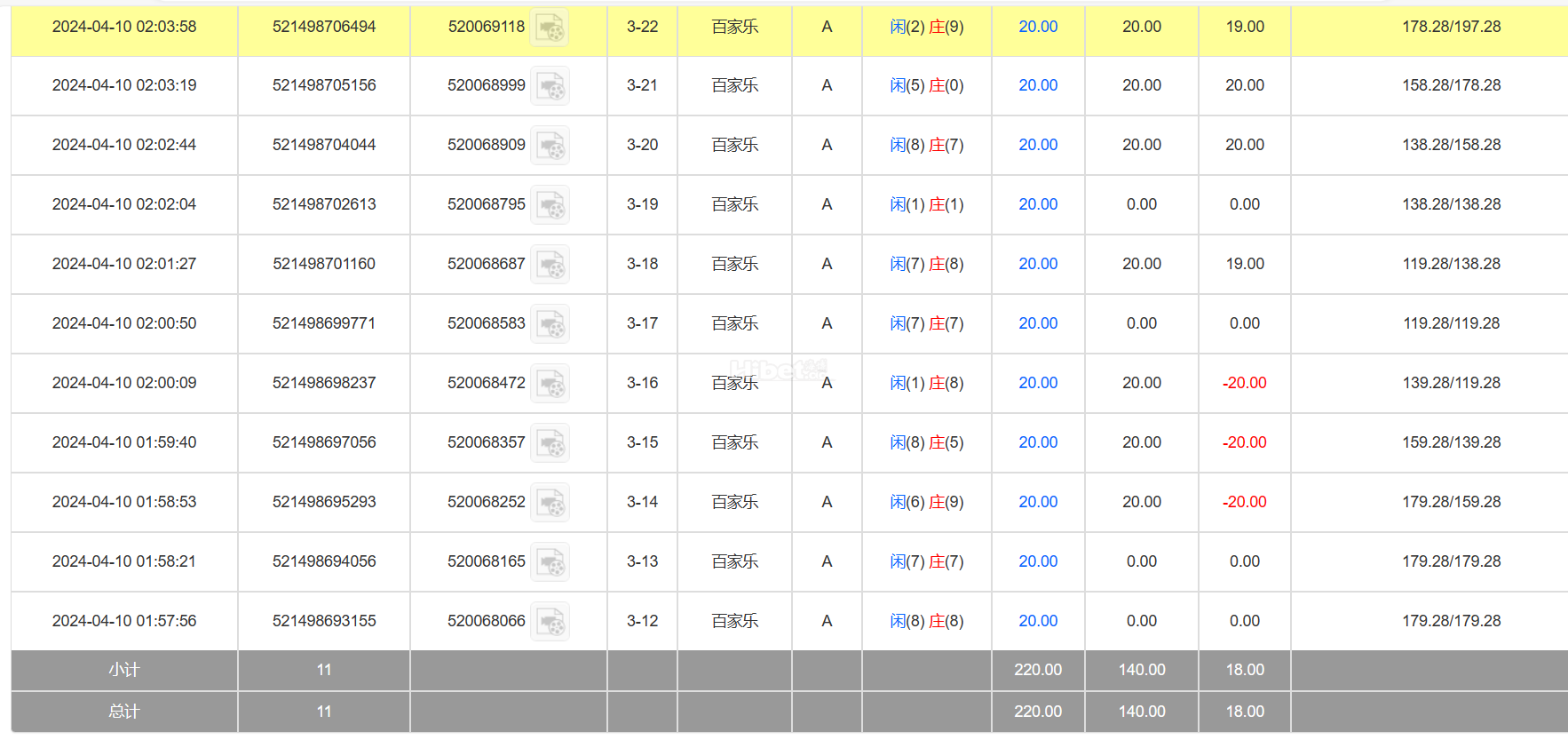Select order number 521498706494
This screenshot has width=1568, height=740.
[x=324, y=27]
